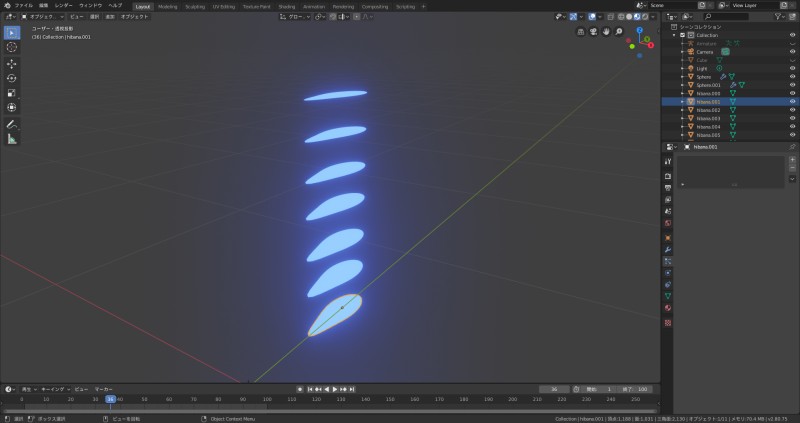The image size is (800, 423).
Task: Toggle show gizmos button
Action: 573,17
